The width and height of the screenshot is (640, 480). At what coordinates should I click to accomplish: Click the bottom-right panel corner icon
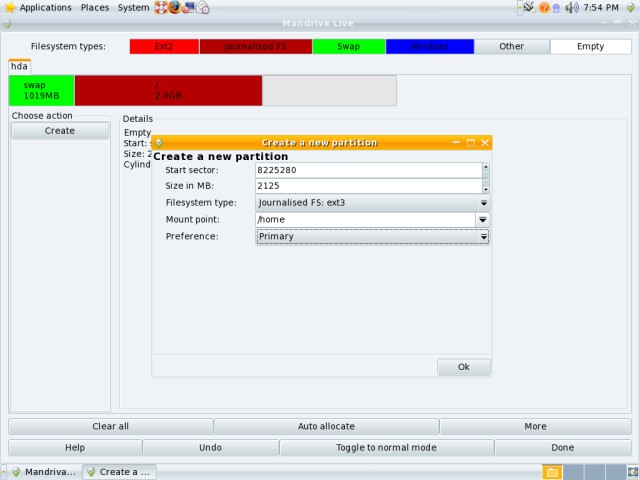633,472
